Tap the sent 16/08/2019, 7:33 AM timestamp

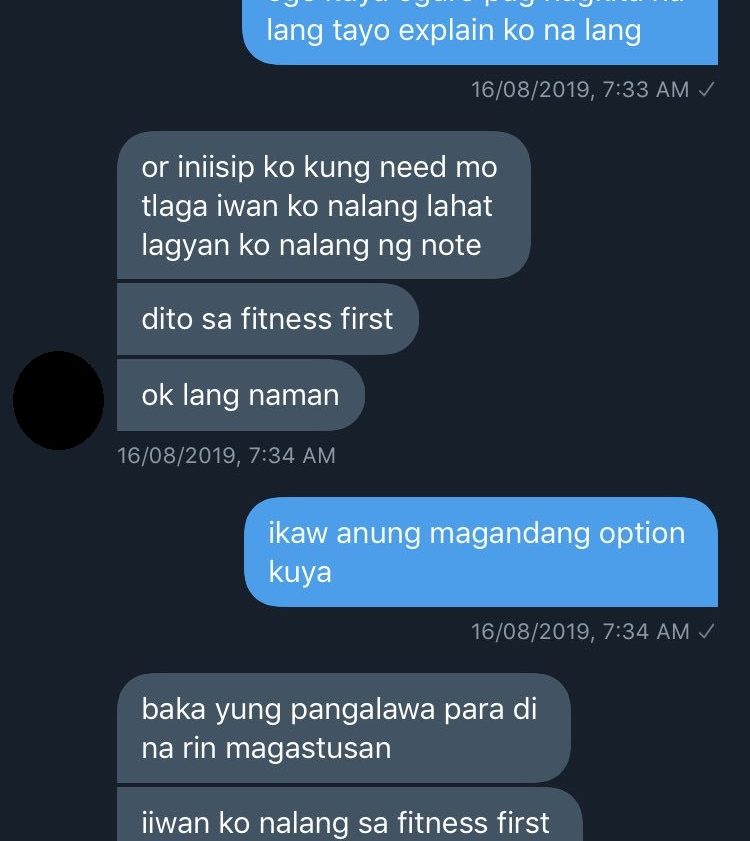point(580,90)
